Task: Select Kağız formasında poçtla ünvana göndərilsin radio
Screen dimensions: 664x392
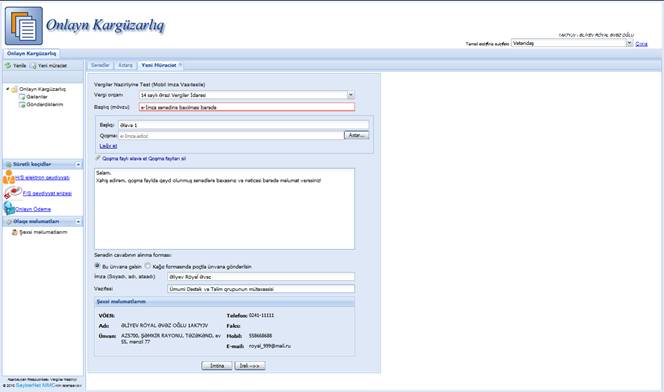Action: (147, 266)
